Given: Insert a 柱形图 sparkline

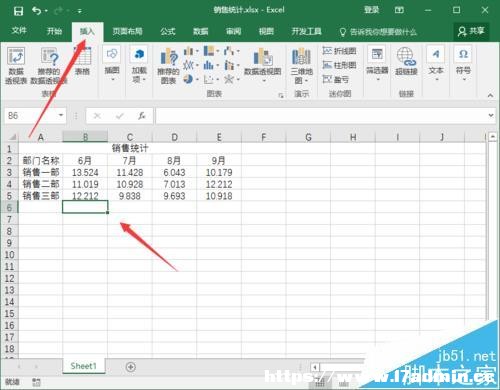Looking at the screenshot, I should [340, 65].
